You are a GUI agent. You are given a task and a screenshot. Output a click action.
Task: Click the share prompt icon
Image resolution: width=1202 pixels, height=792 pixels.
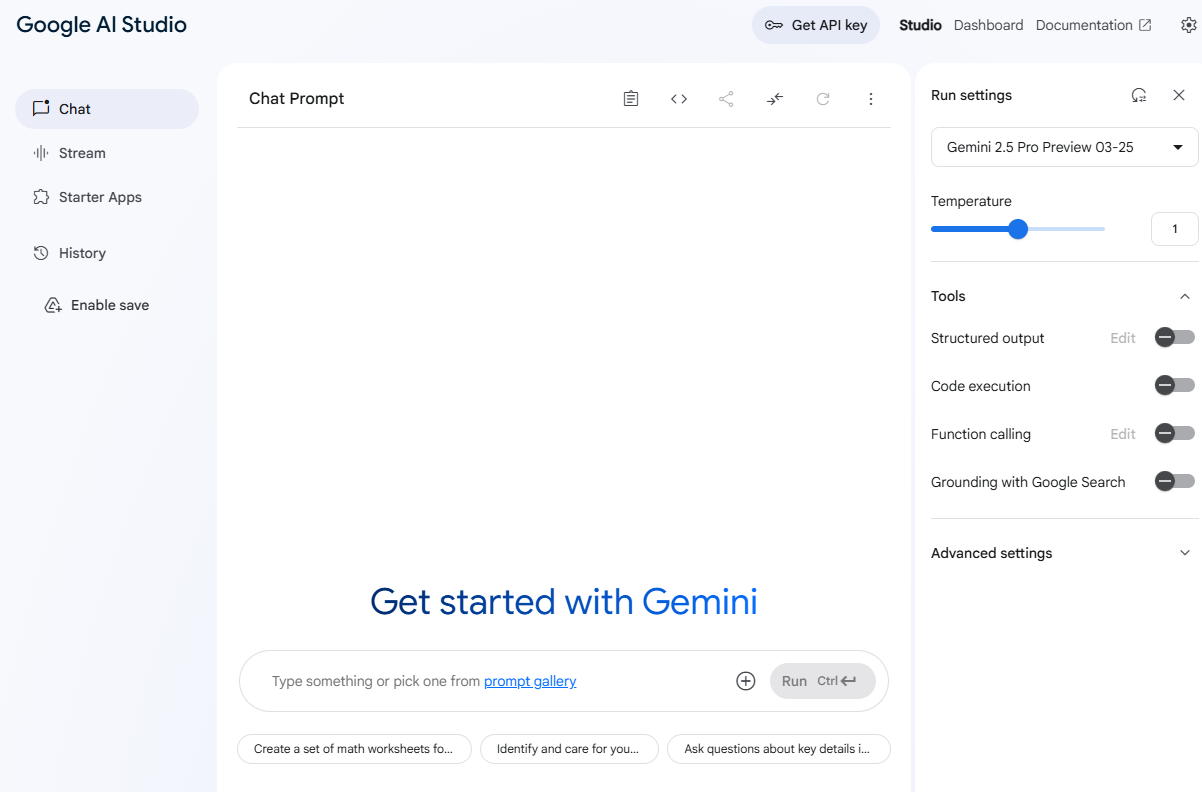click(727, 99)
